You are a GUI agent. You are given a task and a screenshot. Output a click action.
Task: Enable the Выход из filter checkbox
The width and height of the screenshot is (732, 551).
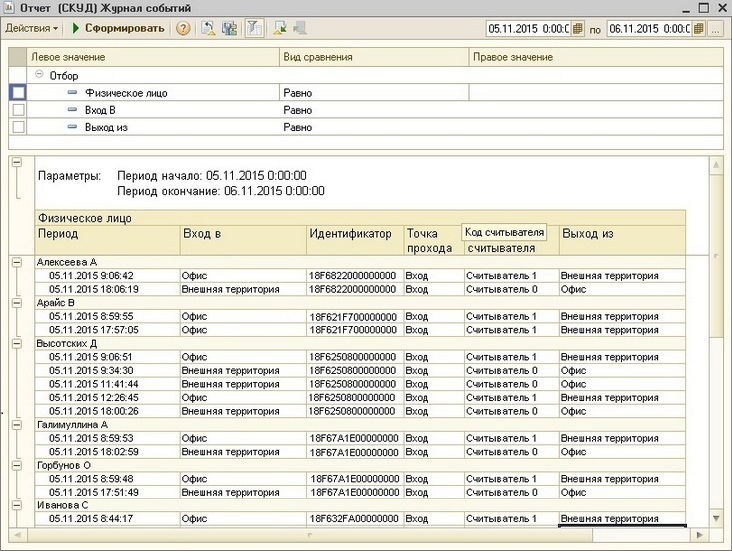point(18,127)
